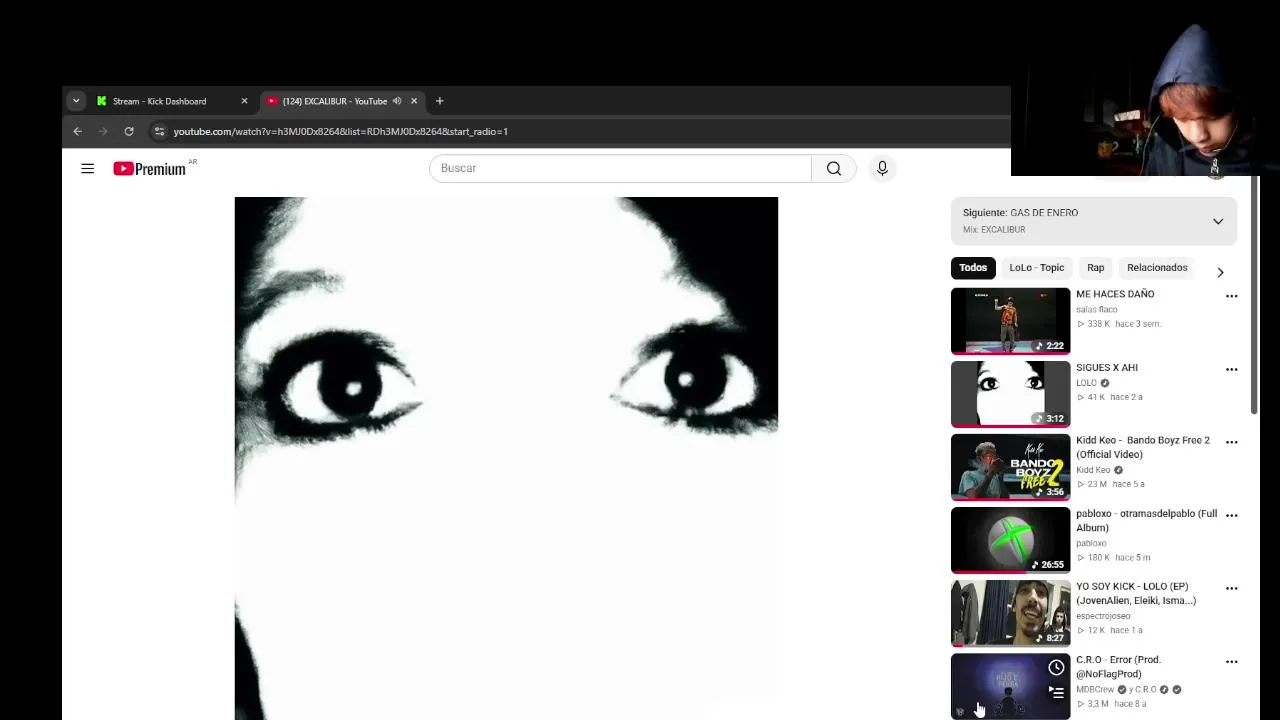
Task: Open Kidd Keo - Bando Boyz Free 2 title
Action: click(1143, 447)
